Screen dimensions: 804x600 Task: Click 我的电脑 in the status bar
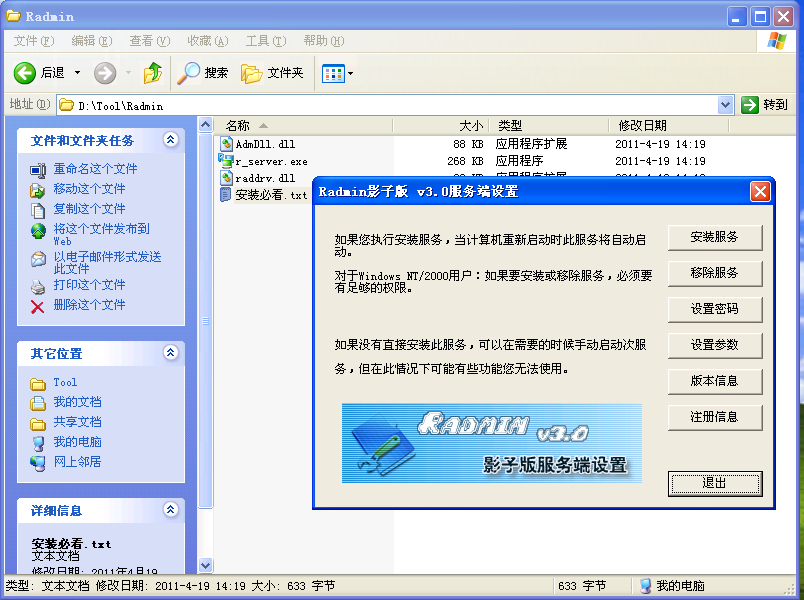pyautogui.click(x=672, y=586)
